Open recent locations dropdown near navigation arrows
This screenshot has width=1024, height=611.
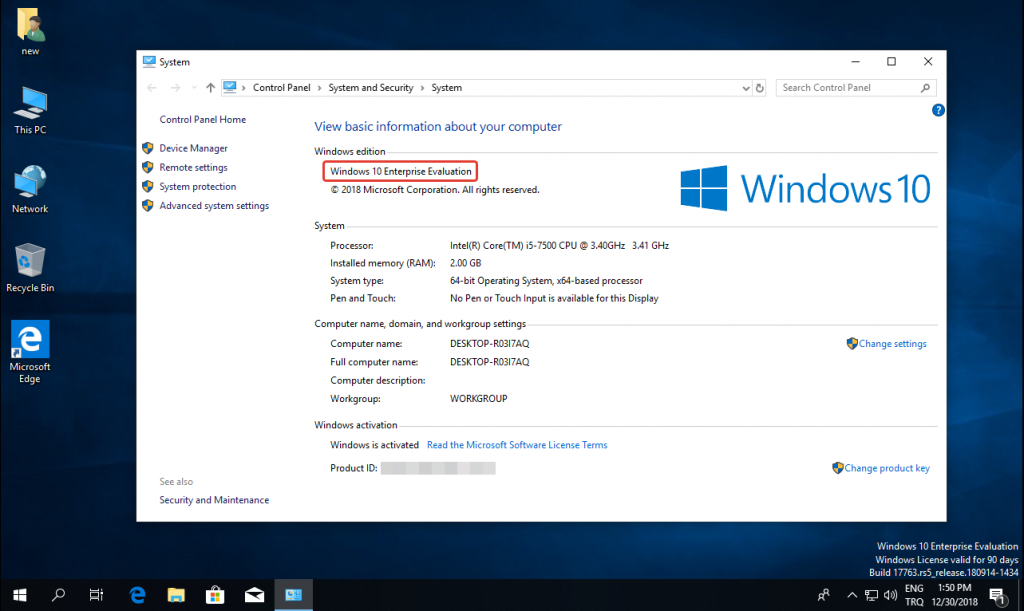(193, 88)
